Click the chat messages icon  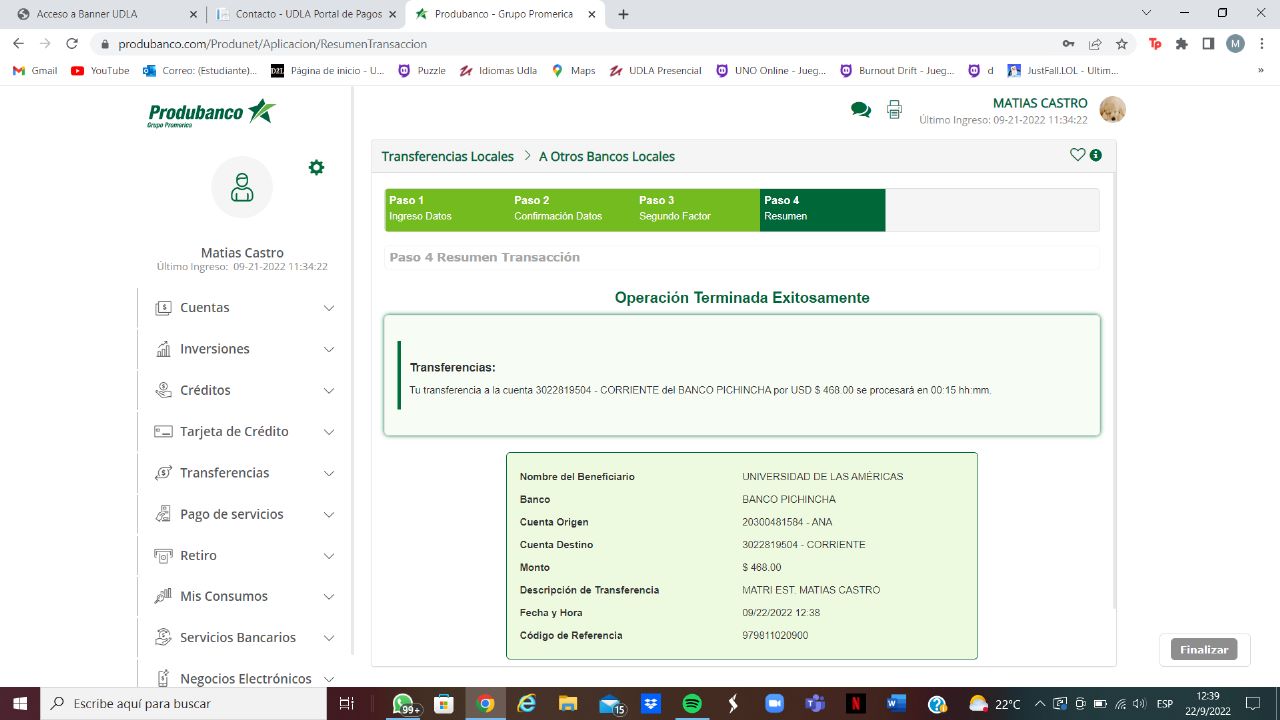pos(860,110)
